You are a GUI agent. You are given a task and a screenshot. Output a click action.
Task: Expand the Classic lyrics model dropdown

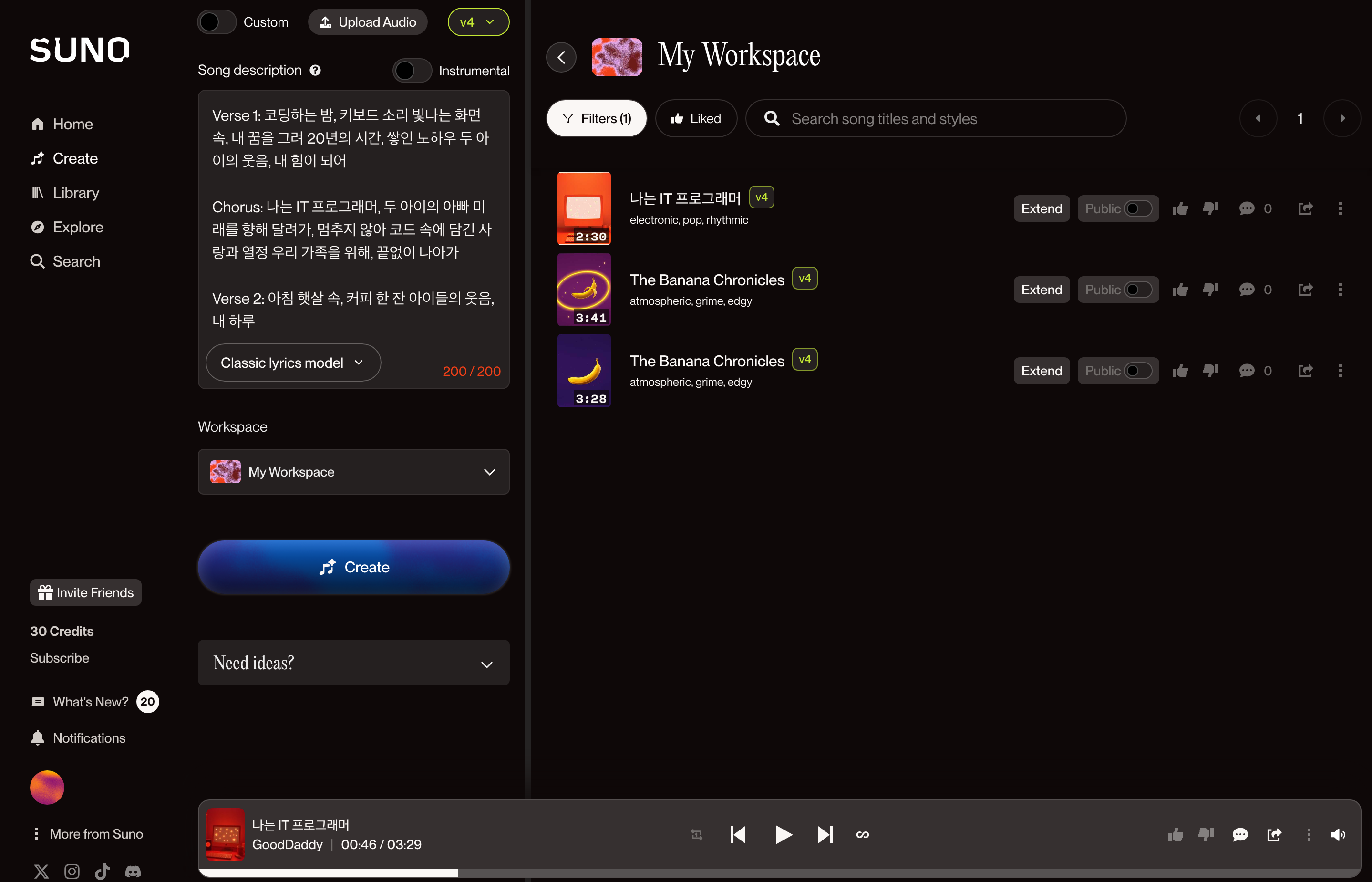pos(293,363)
